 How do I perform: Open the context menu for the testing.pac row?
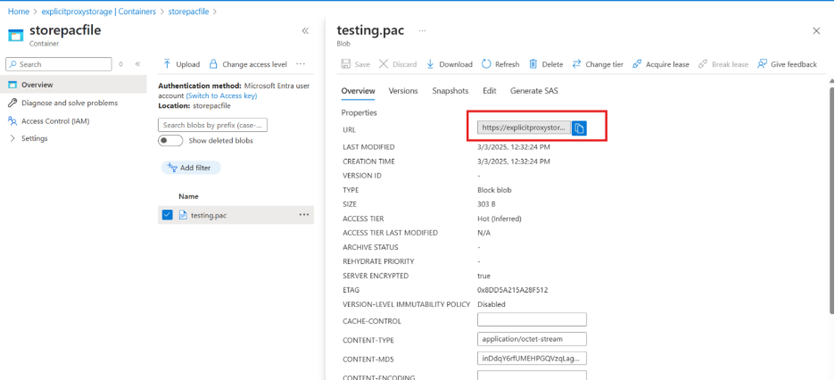(304, 214)
